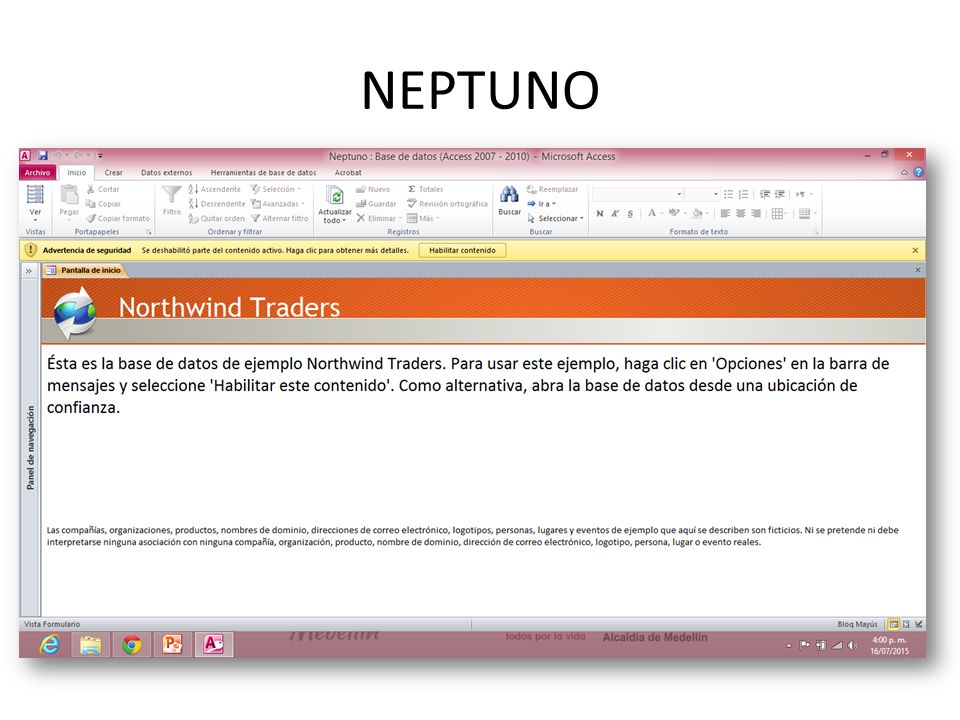Switch to Design view in status bar

coord(918,624)
